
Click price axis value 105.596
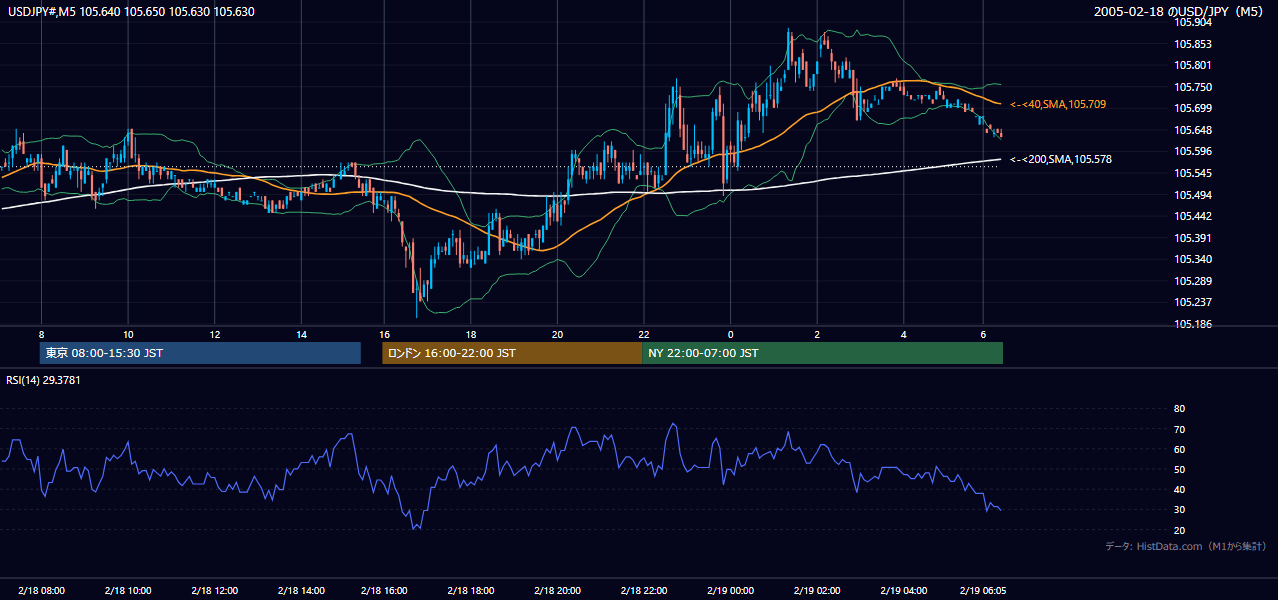point(1192,151)
